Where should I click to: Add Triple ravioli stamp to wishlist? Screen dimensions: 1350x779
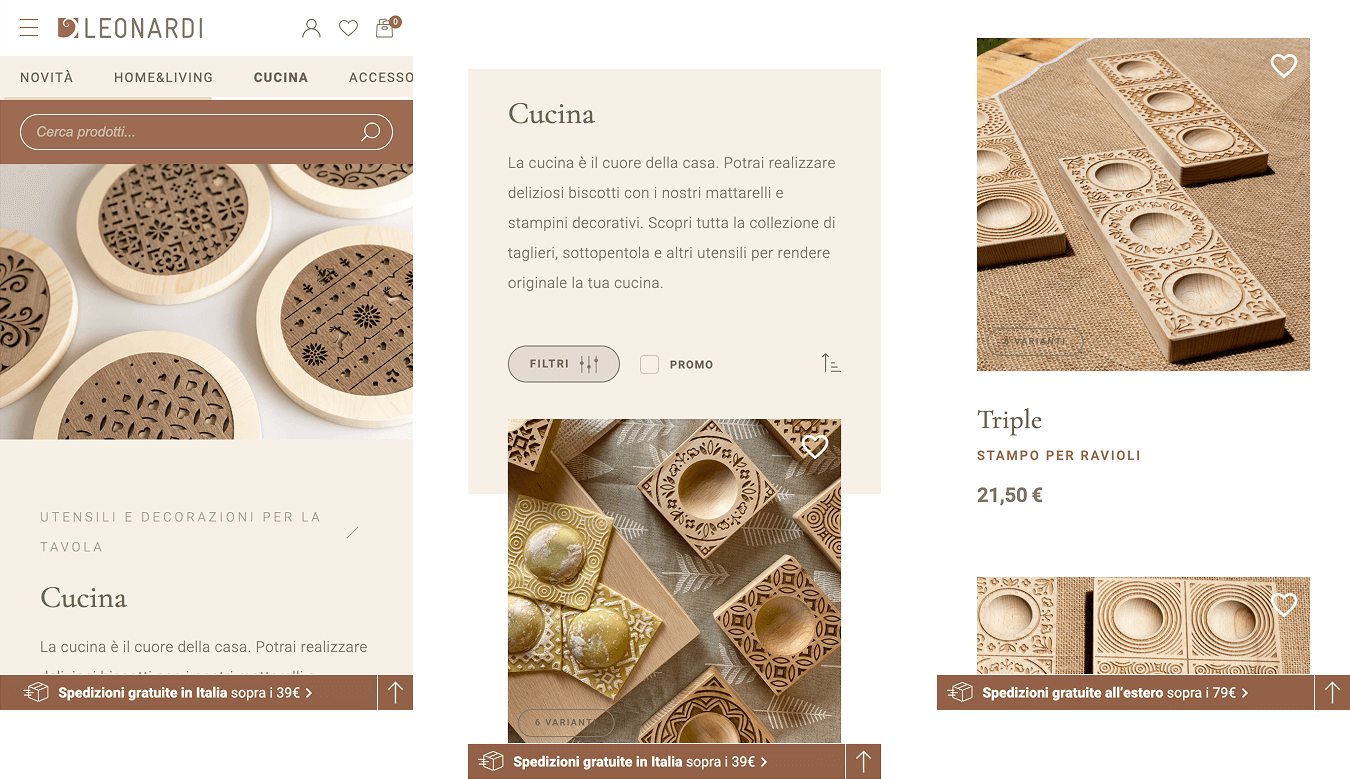1283,66
